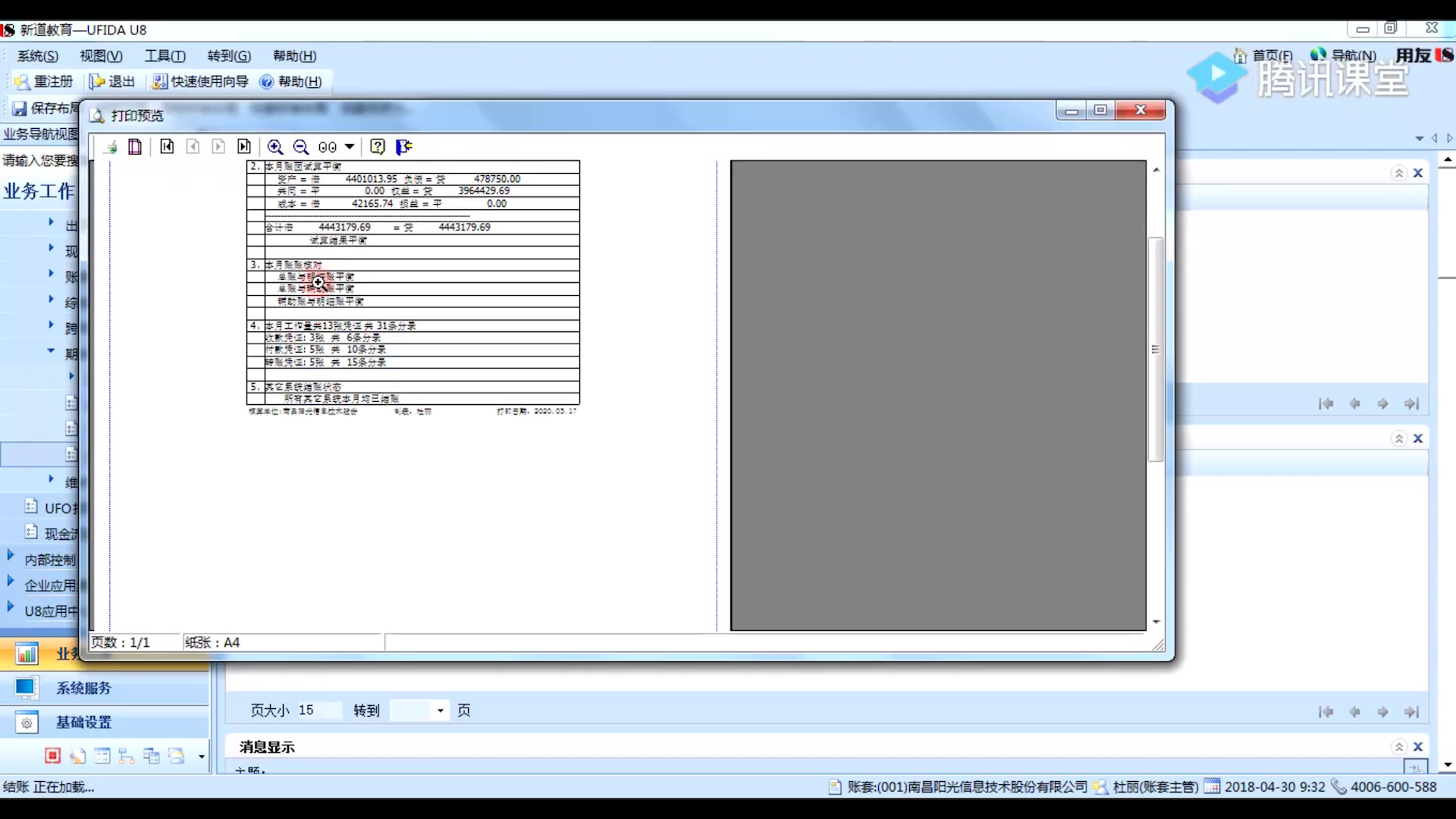The height and width of the screenshot is (819, 1456).
Task: Click the chart icon of business panel
Action: point(27,654)
